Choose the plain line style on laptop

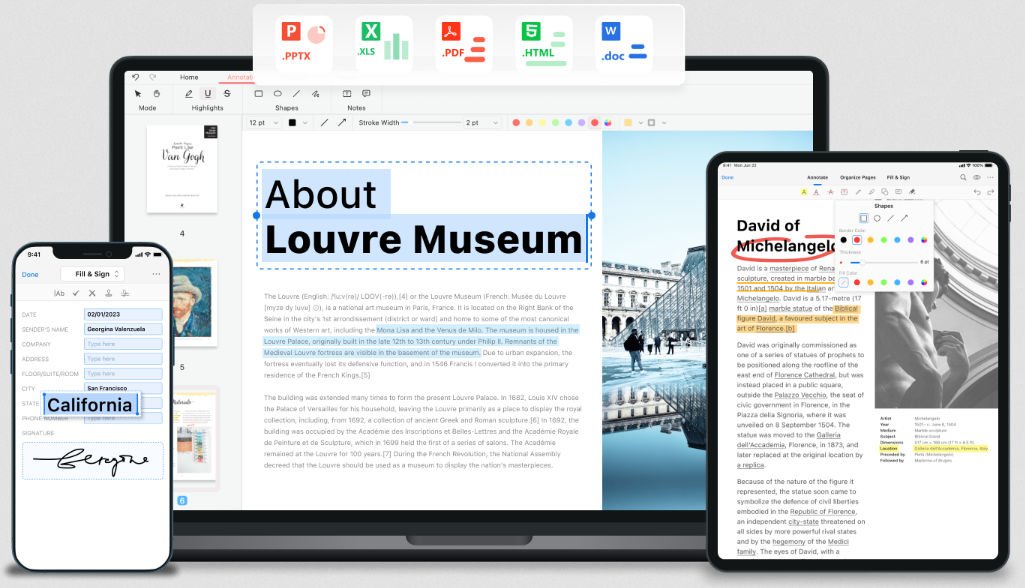click(x=324, y=122)
